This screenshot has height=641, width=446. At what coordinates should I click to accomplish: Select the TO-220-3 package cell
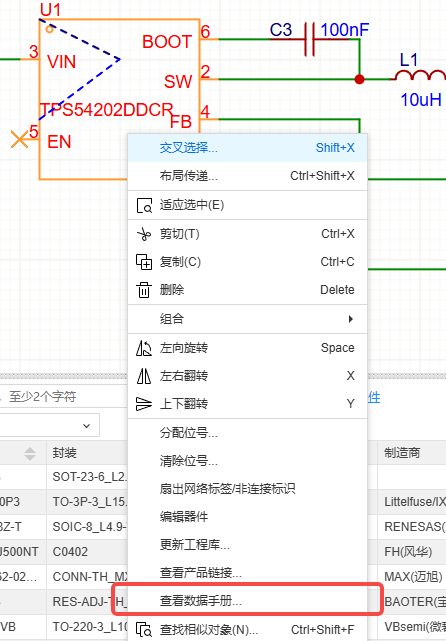(x=87, y=627)
